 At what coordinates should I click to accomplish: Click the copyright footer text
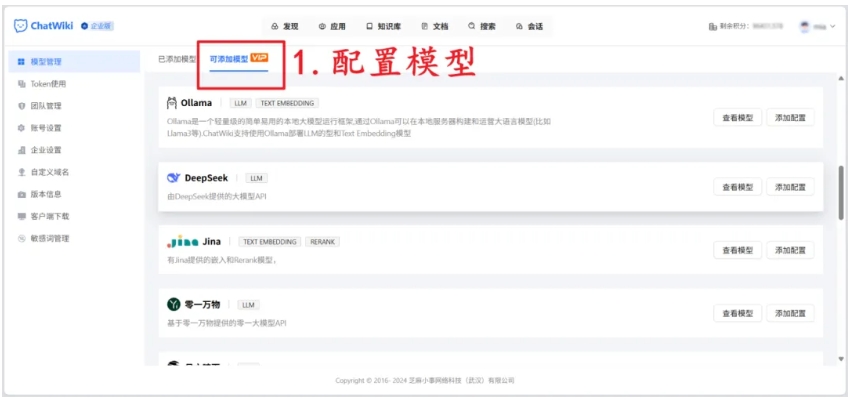(x=425, y=381)
